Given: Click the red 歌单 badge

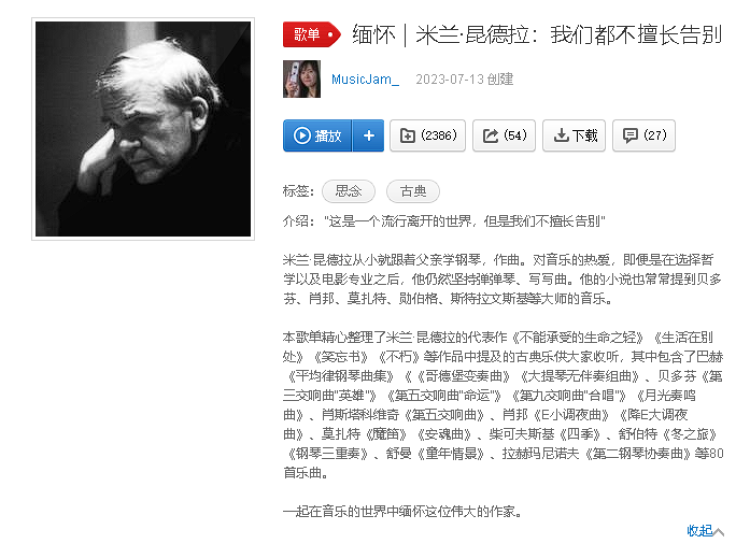Looking at the screenshot, I should pos(311,34).
